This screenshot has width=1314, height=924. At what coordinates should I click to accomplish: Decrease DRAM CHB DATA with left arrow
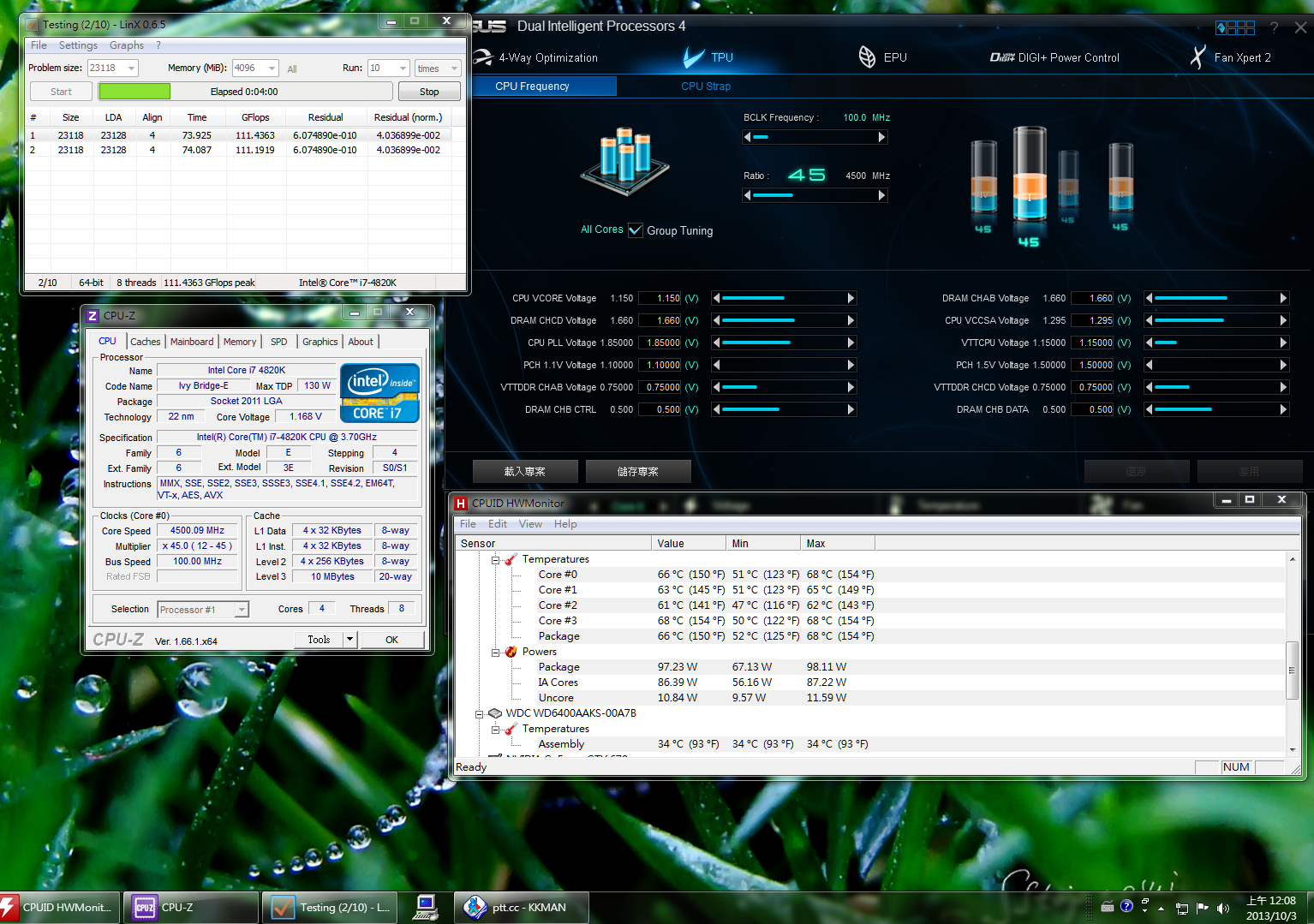pos(1150,409)
